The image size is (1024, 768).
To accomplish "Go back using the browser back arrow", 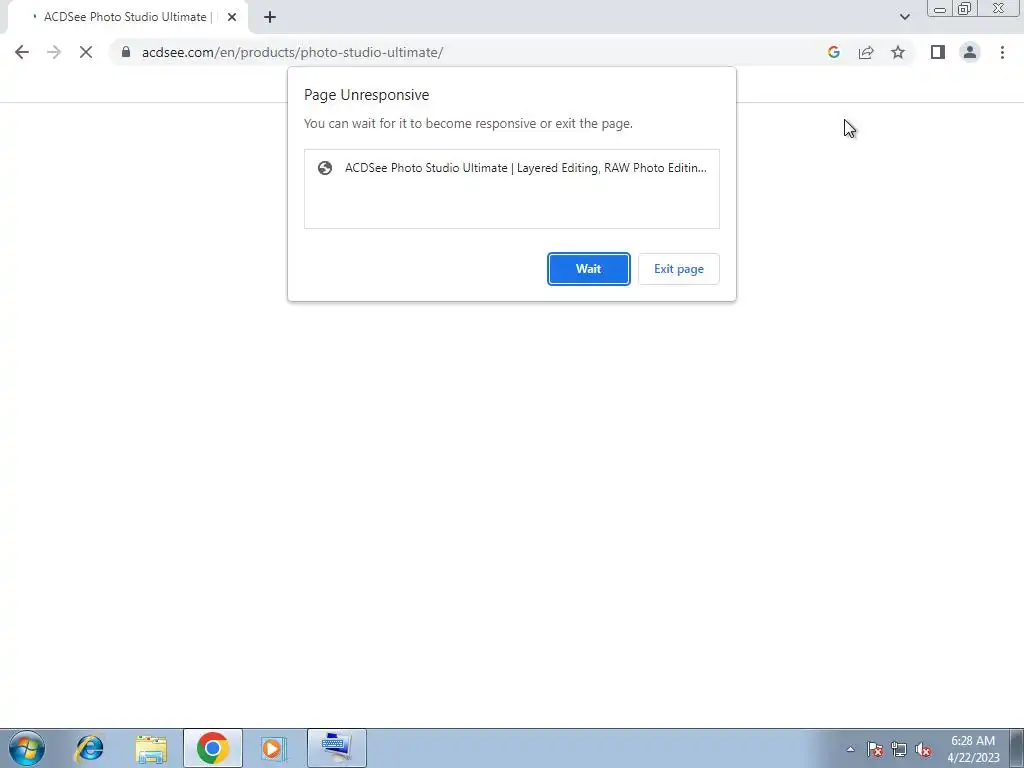I will click(x=22, y=52).
